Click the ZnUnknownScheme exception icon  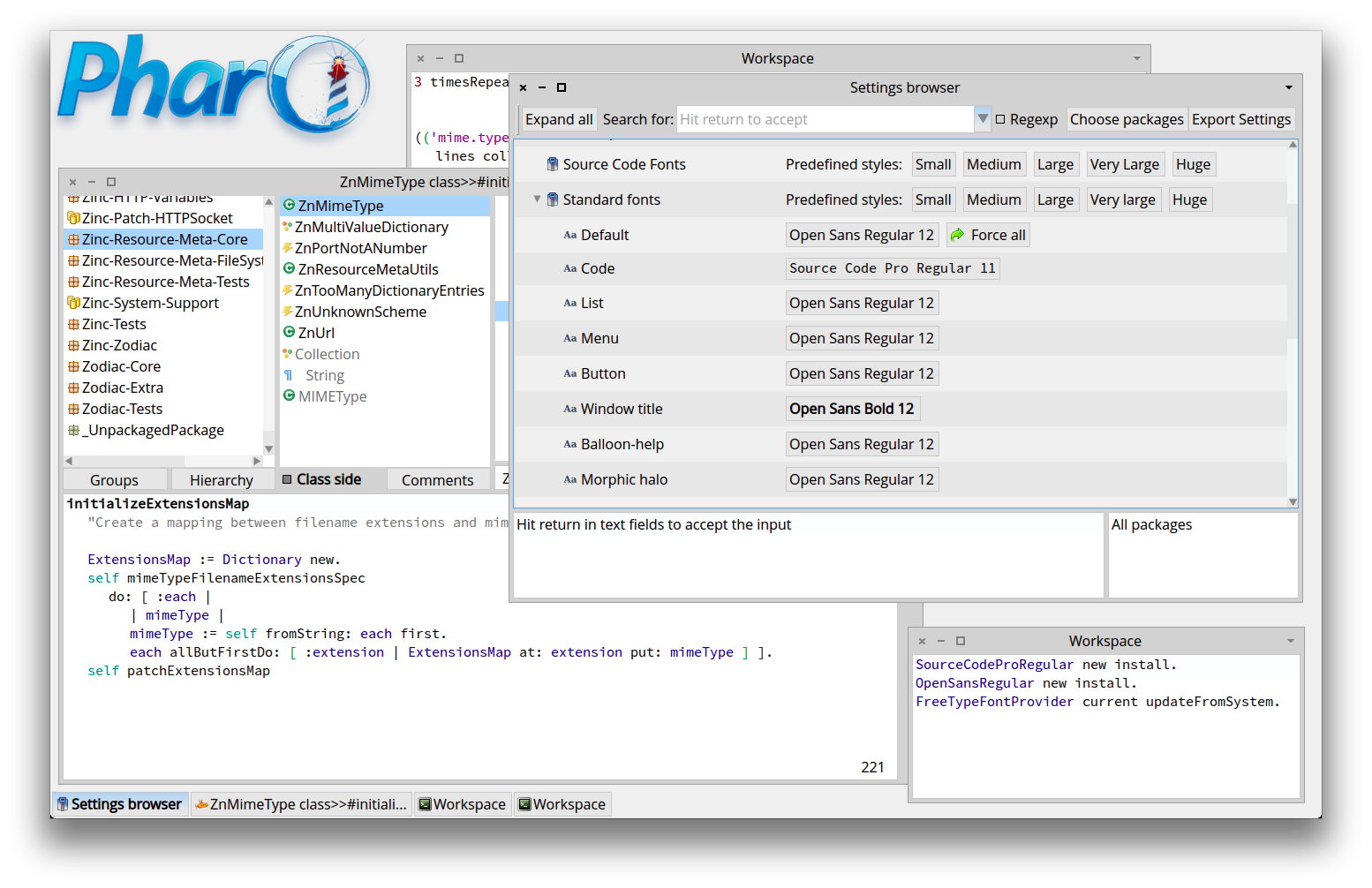288,312
